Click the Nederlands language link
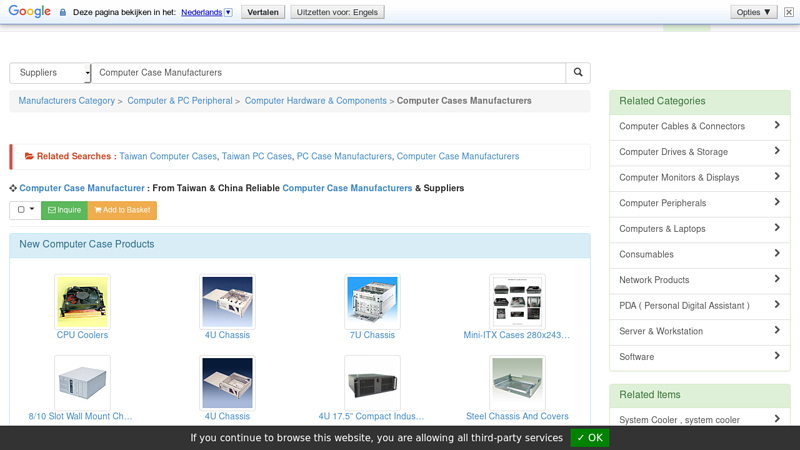This screenshot has width=800, height=450. click(202, 12)
